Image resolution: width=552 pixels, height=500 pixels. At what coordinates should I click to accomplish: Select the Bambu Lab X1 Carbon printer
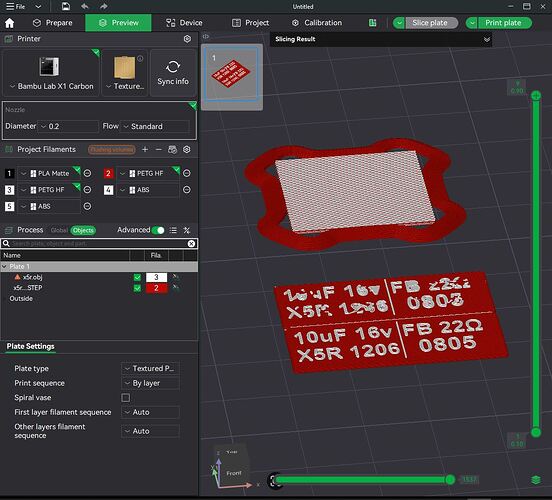pyautogui.click(x=51, y=73)
